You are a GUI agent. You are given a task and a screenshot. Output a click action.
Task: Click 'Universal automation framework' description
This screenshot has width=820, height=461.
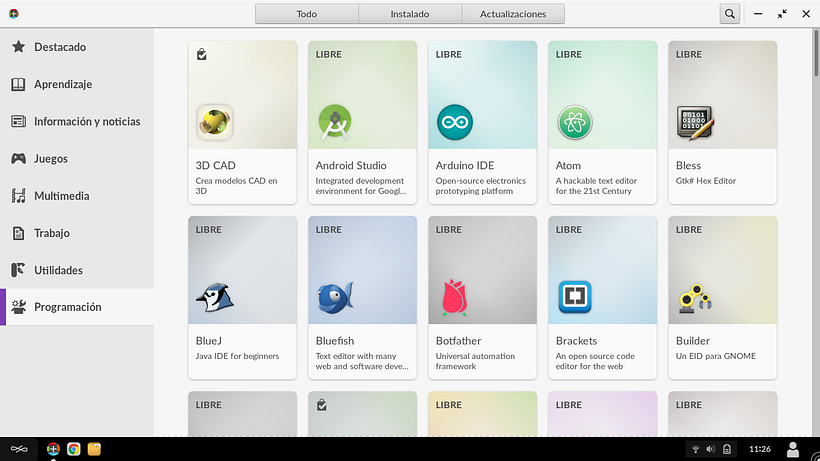tap(475, 361)
